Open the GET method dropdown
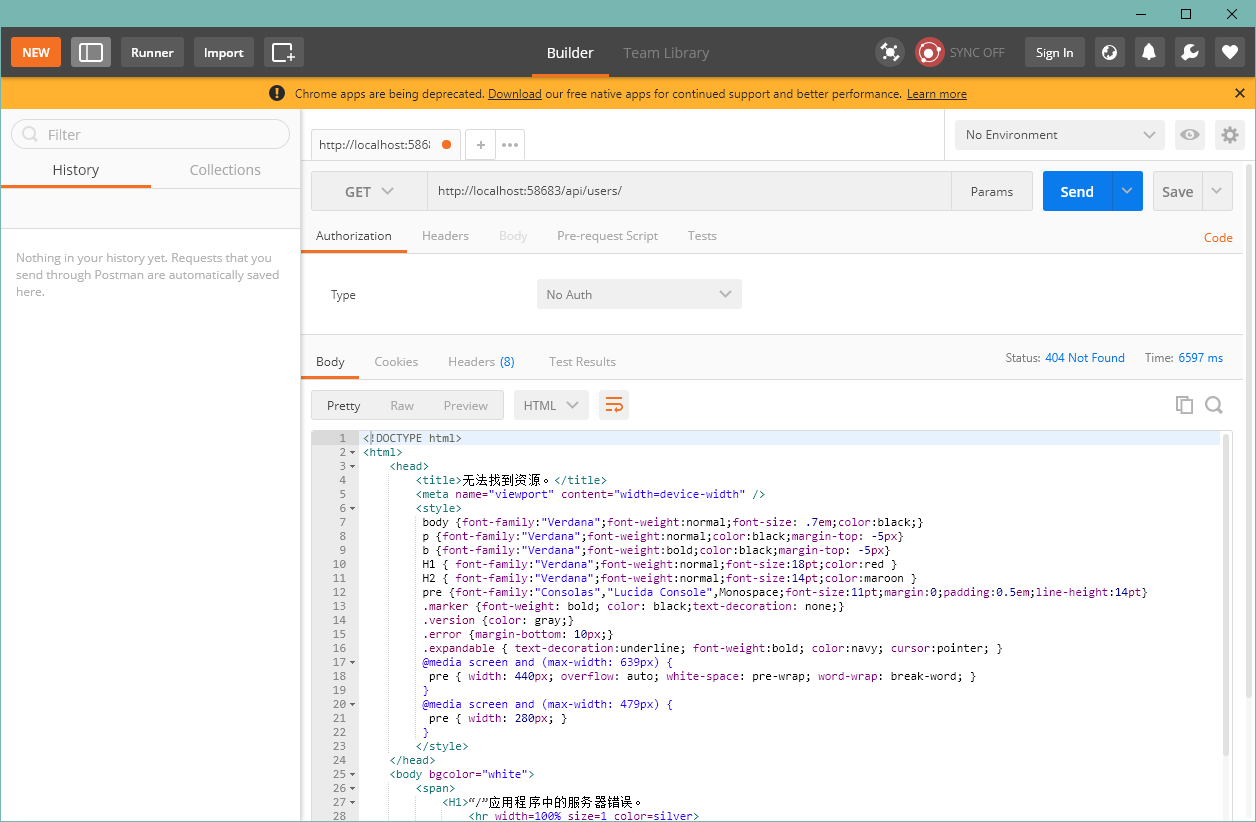The width and height of the screenshot is (1256, 822). coord(369,191)
